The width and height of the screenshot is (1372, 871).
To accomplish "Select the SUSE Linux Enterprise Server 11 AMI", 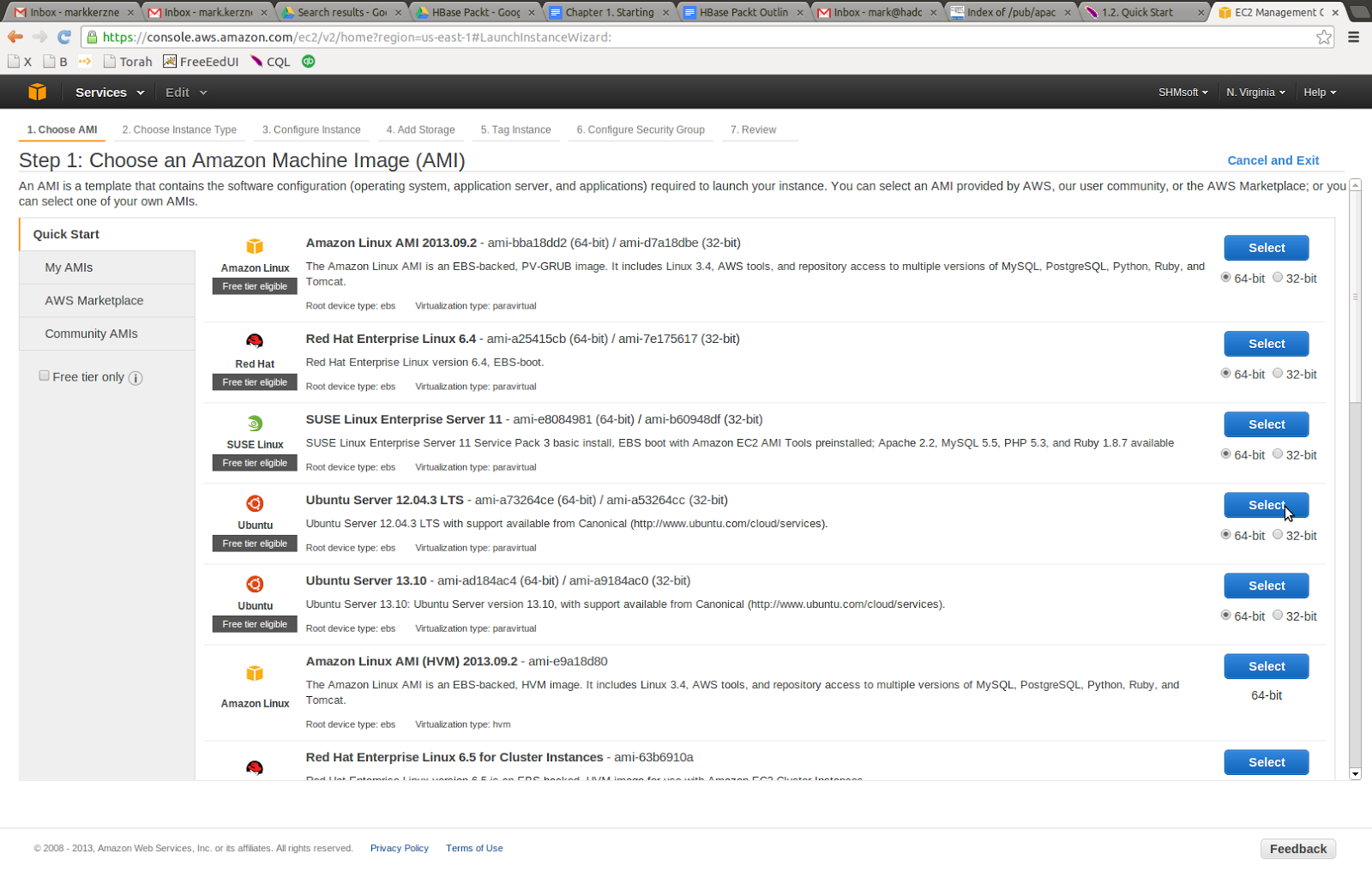I will tap(1266, 424).
